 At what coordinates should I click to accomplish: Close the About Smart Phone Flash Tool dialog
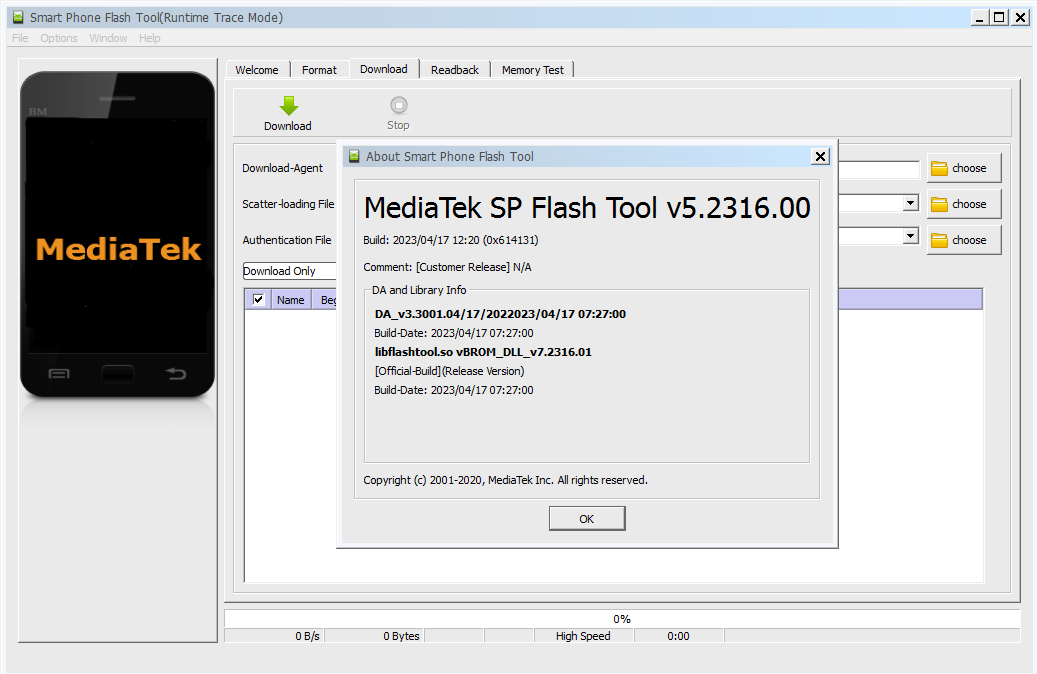[x=820, y=156]
